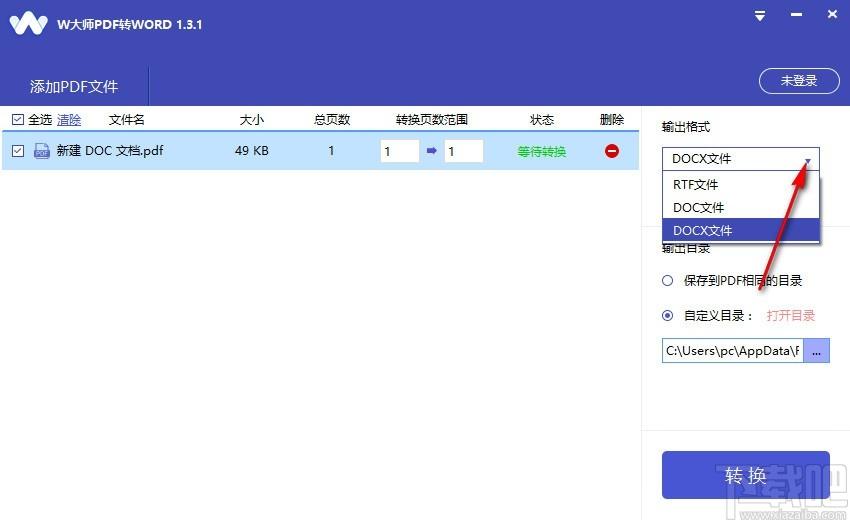Select 保存到PDF相同的目录 radio option
850x520 pixels.
667,280
